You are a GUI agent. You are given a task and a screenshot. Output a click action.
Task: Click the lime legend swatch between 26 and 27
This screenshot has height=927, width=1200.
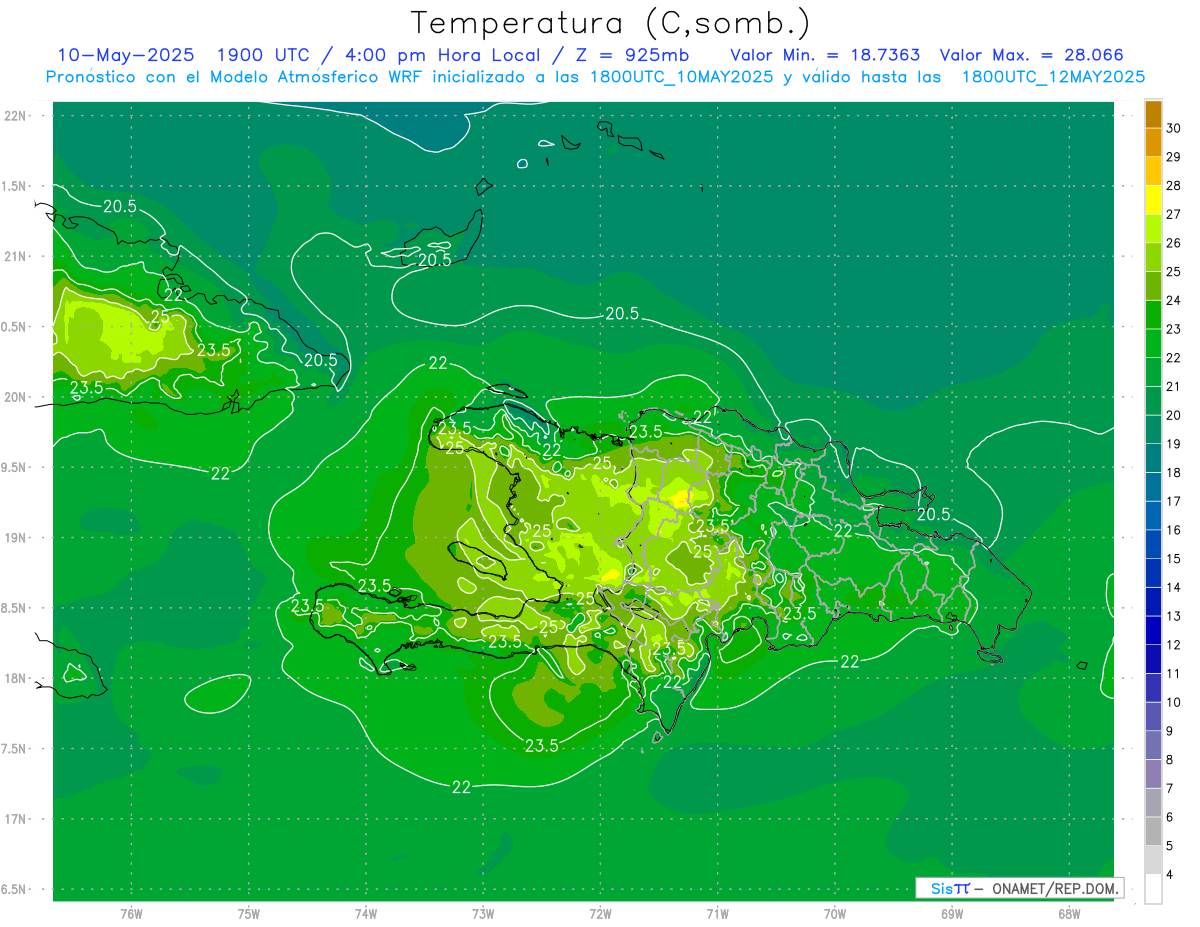pos(1153,229)
